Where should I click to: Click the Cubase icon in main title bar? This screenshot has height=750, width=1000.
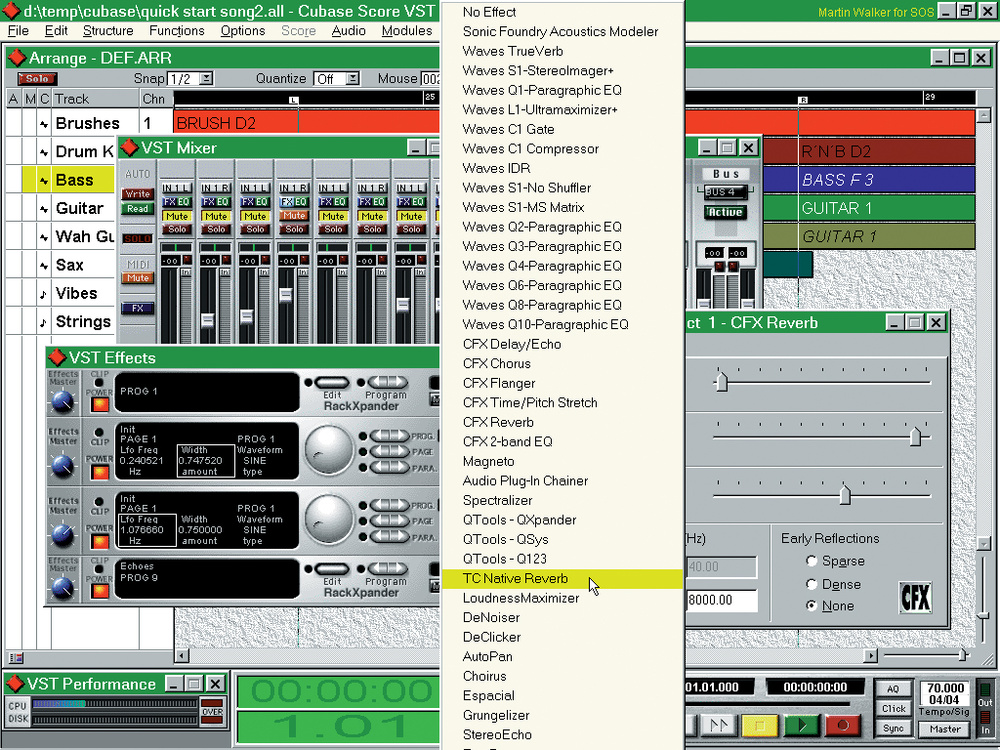[10, 10]
